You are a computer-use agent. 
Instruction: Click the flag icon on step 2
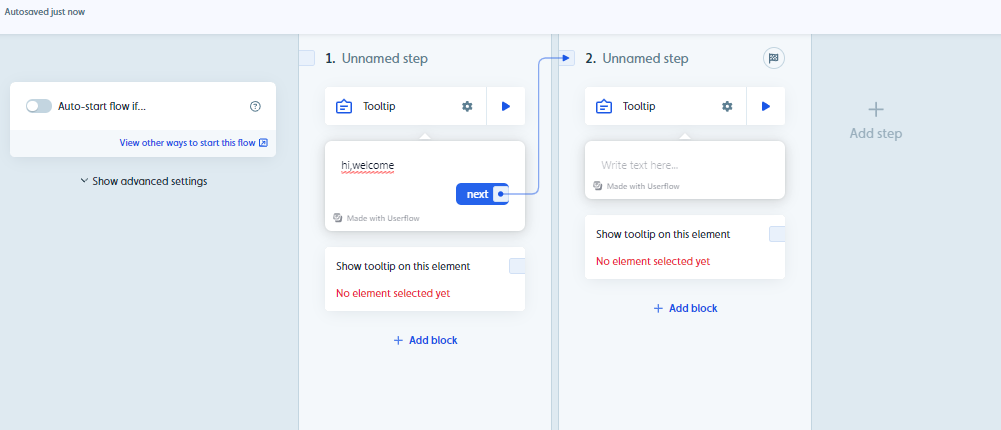774,59
